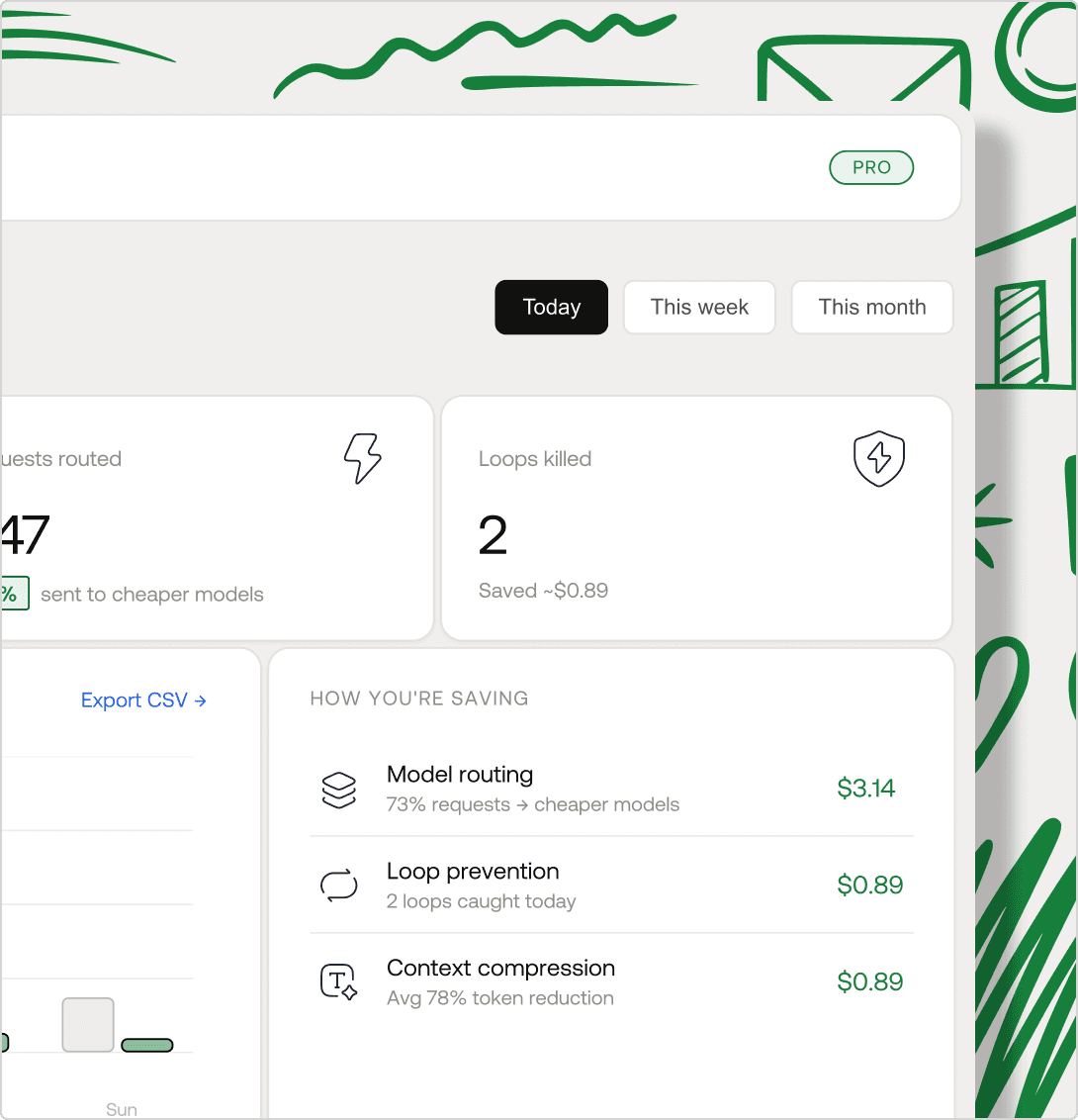Click the lightning bolt icon on requests routed card

362,459
